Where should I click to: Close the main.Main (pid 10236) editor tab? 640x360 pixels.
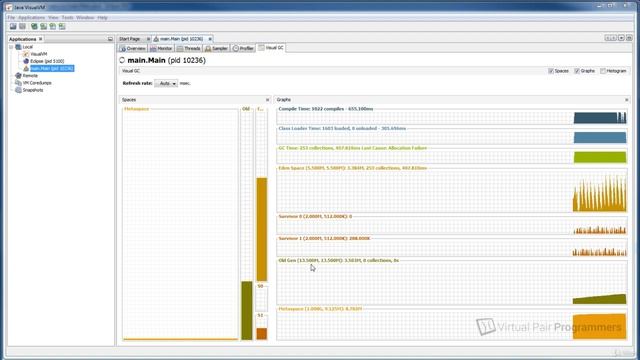pyautogui.click(x=210, y=39)
